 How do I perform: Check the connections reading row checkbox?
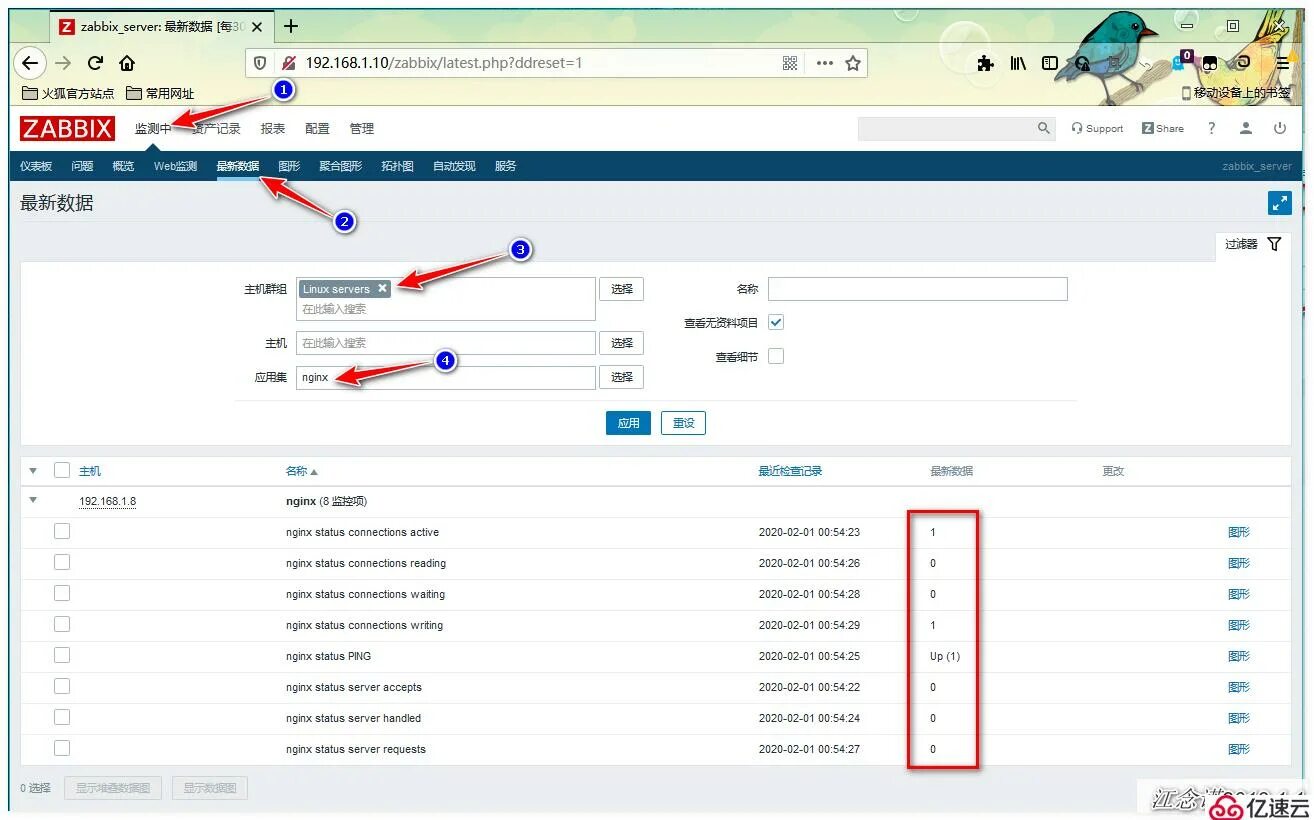click(62, 563)
